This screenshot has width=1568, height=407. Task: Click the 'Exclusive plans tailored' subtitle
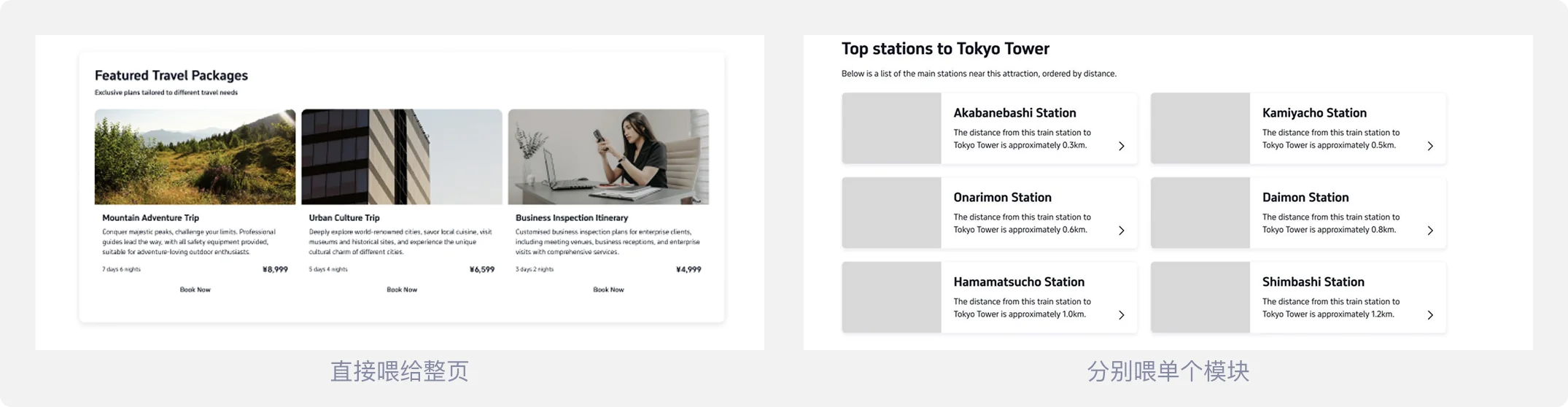point(166,93)
